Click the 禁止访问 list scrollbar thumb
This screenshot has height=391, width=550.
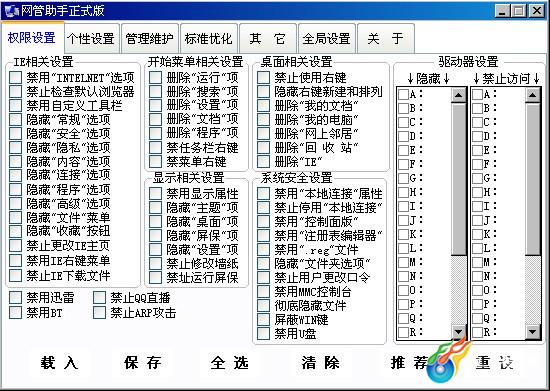coord(533,179)
